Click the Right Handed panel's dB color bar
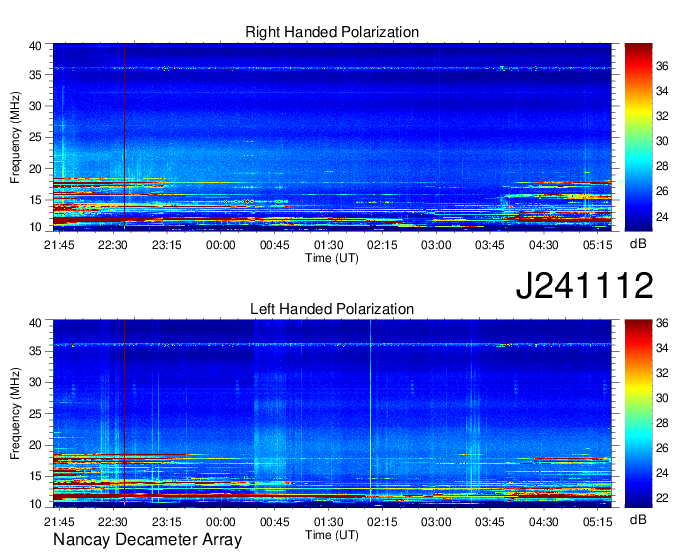This screenshot has height=552, width=680. coord(638,137)
